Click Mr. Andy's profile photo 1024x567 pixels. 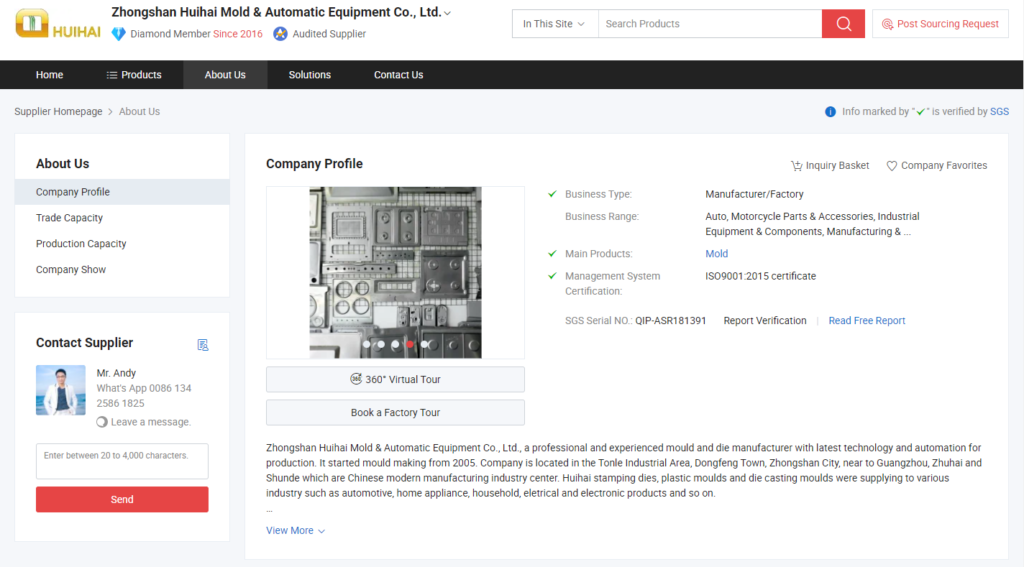point(61,390)
